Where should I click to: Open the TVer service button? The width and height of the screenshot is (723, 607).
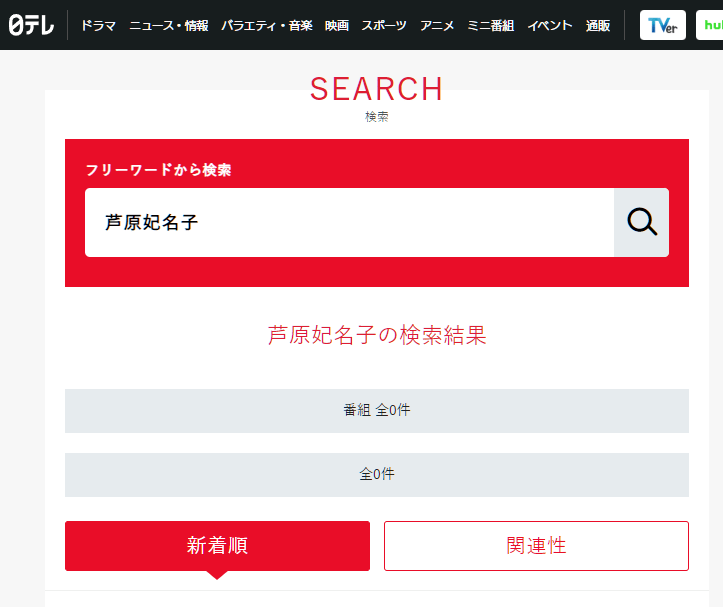coord(662,25)
